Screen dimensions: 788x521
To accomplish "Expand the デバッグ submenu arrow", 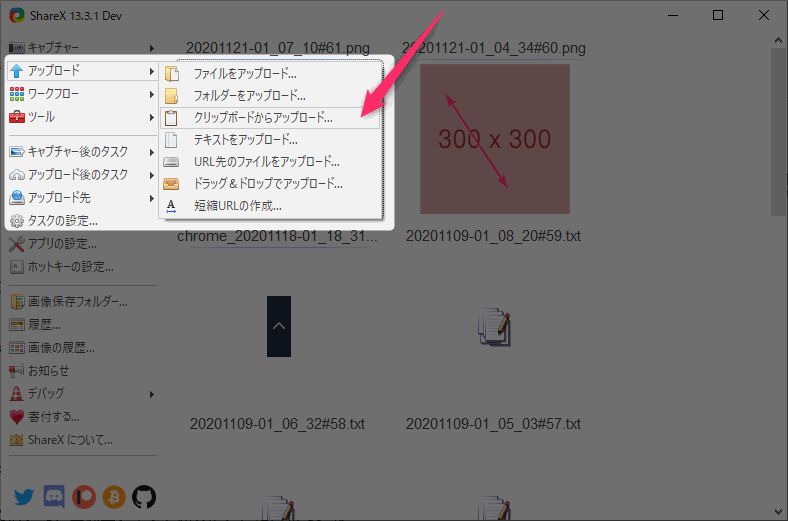I will (x=151, y=394).
